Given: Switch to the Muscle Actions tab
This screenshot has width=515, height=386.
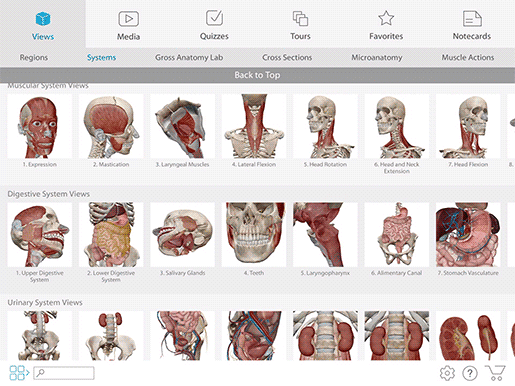Looking at the screenshot, I should click(x=468, y=58).
